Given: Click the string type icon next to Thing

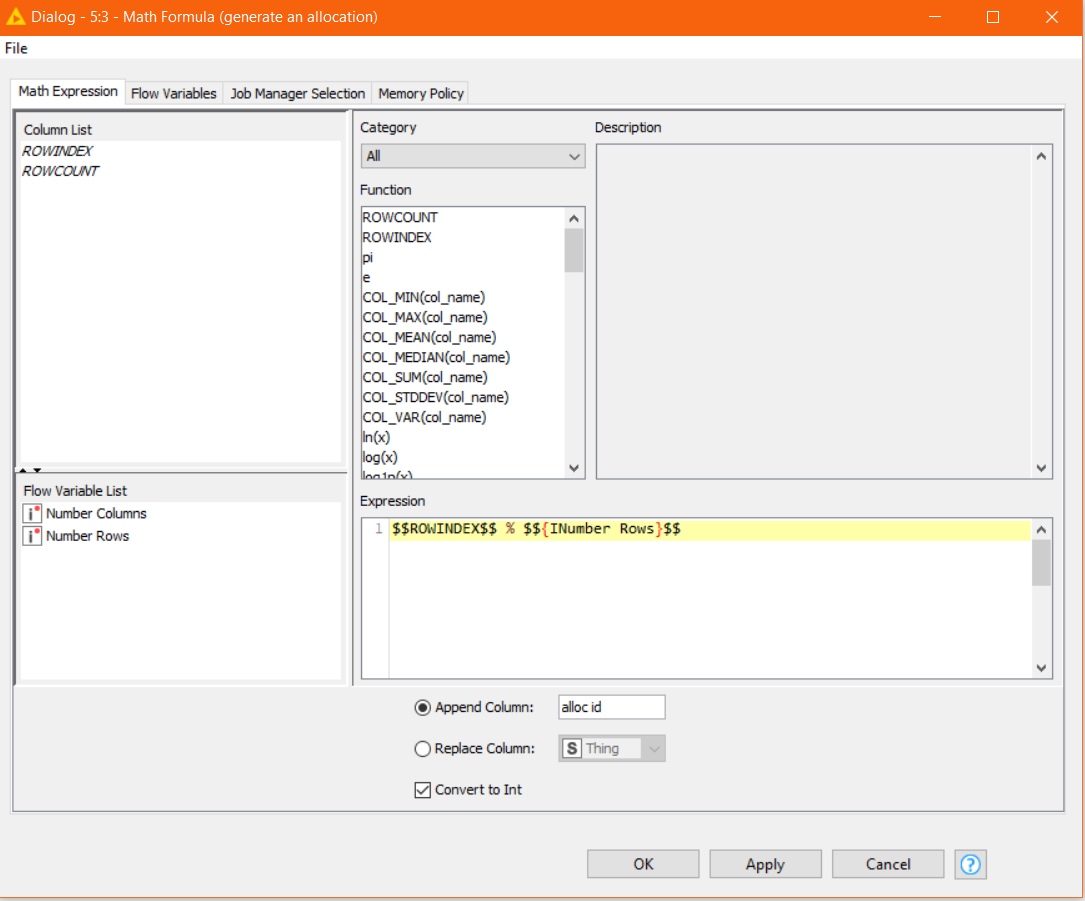Looking at the screenshot, I should coord(572,748).
